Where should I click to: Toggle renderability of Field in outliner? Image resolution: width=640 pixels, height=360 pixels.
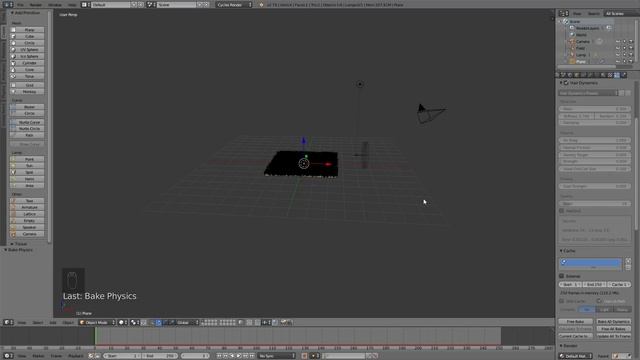coord(631,48)
